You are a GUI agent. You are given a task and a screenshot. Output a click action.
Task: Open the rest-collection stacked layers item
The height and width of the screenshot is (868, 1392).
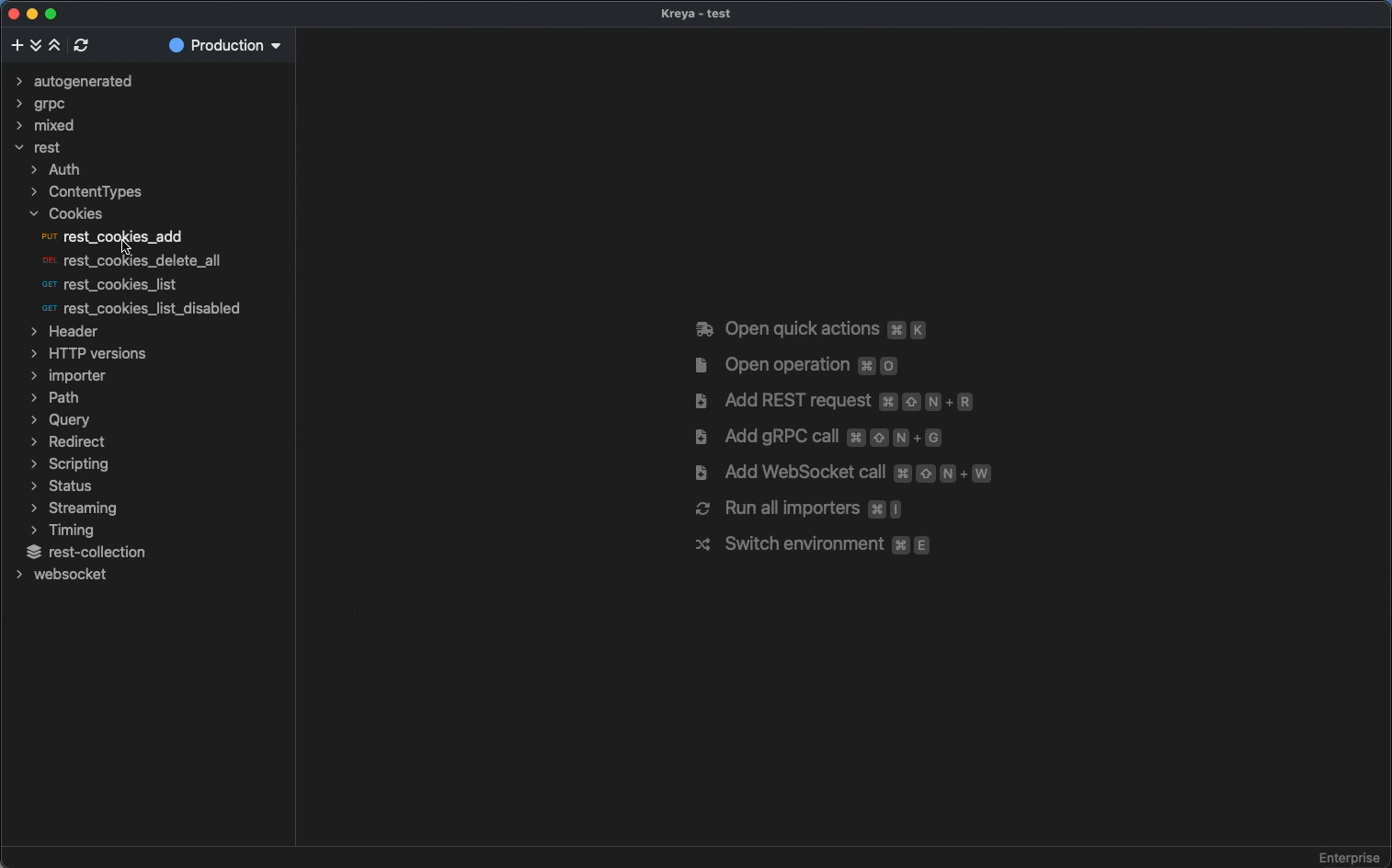point(96,552)
